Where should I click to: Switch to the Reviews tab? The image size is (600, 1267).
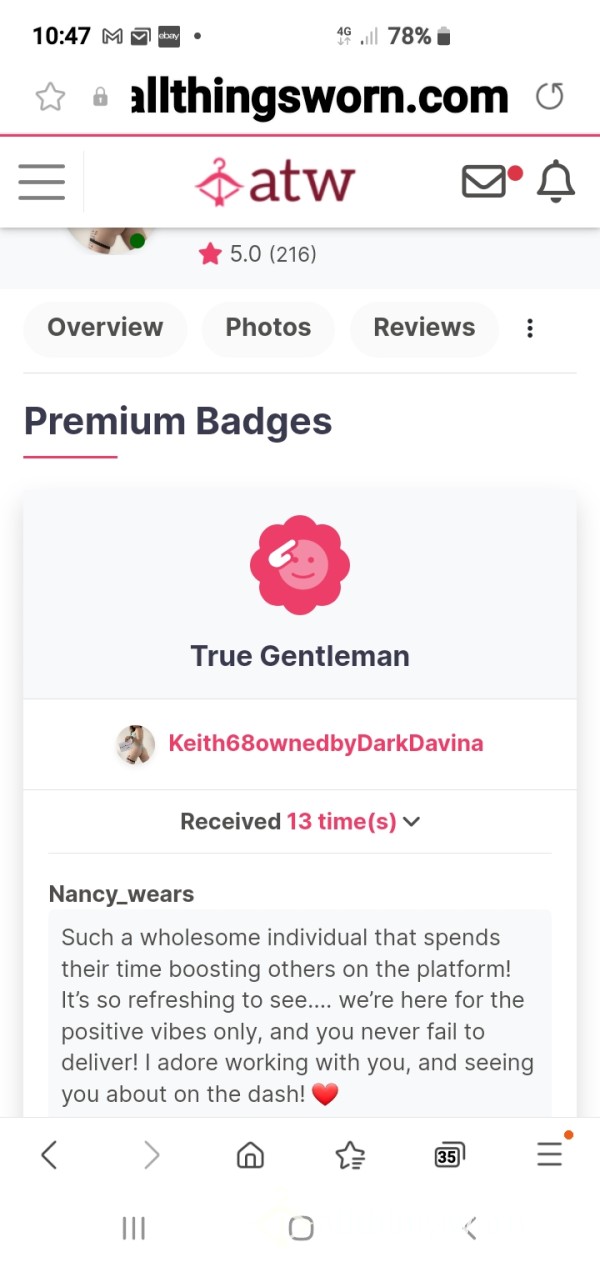(424, 328)
